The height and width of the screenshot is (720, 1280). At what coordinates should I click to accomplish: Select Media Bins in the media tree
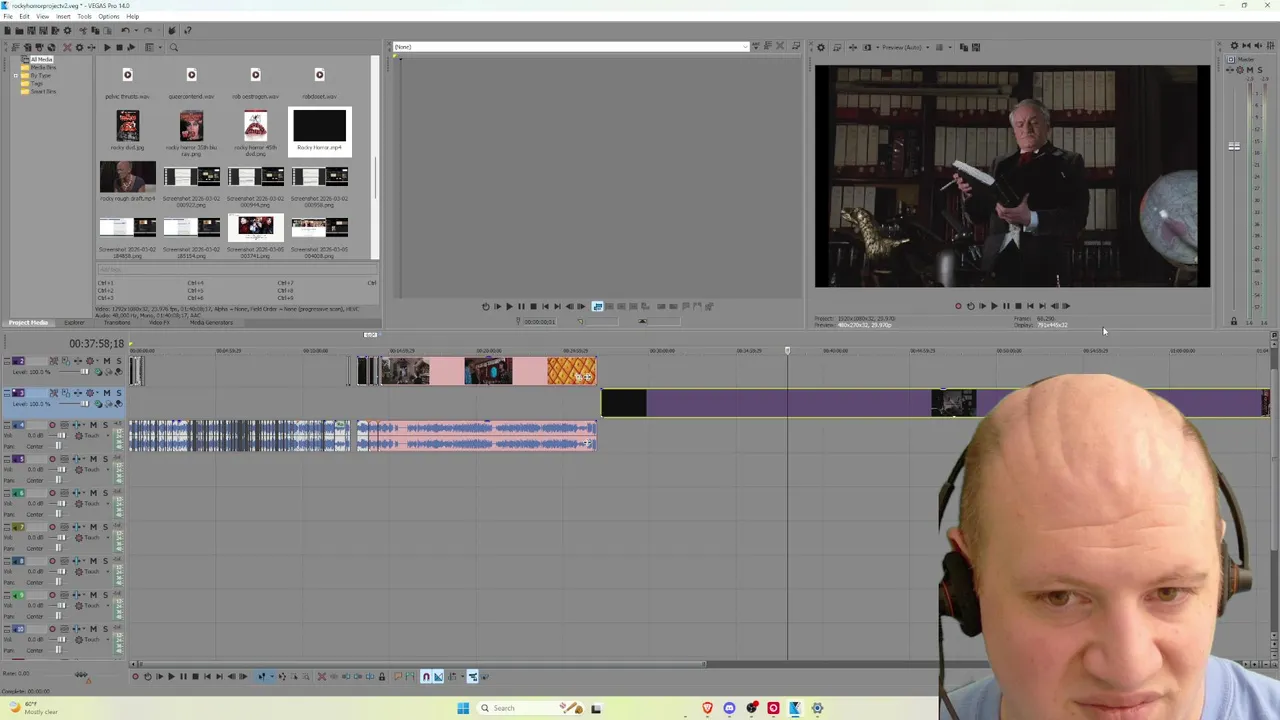[43, 67]
